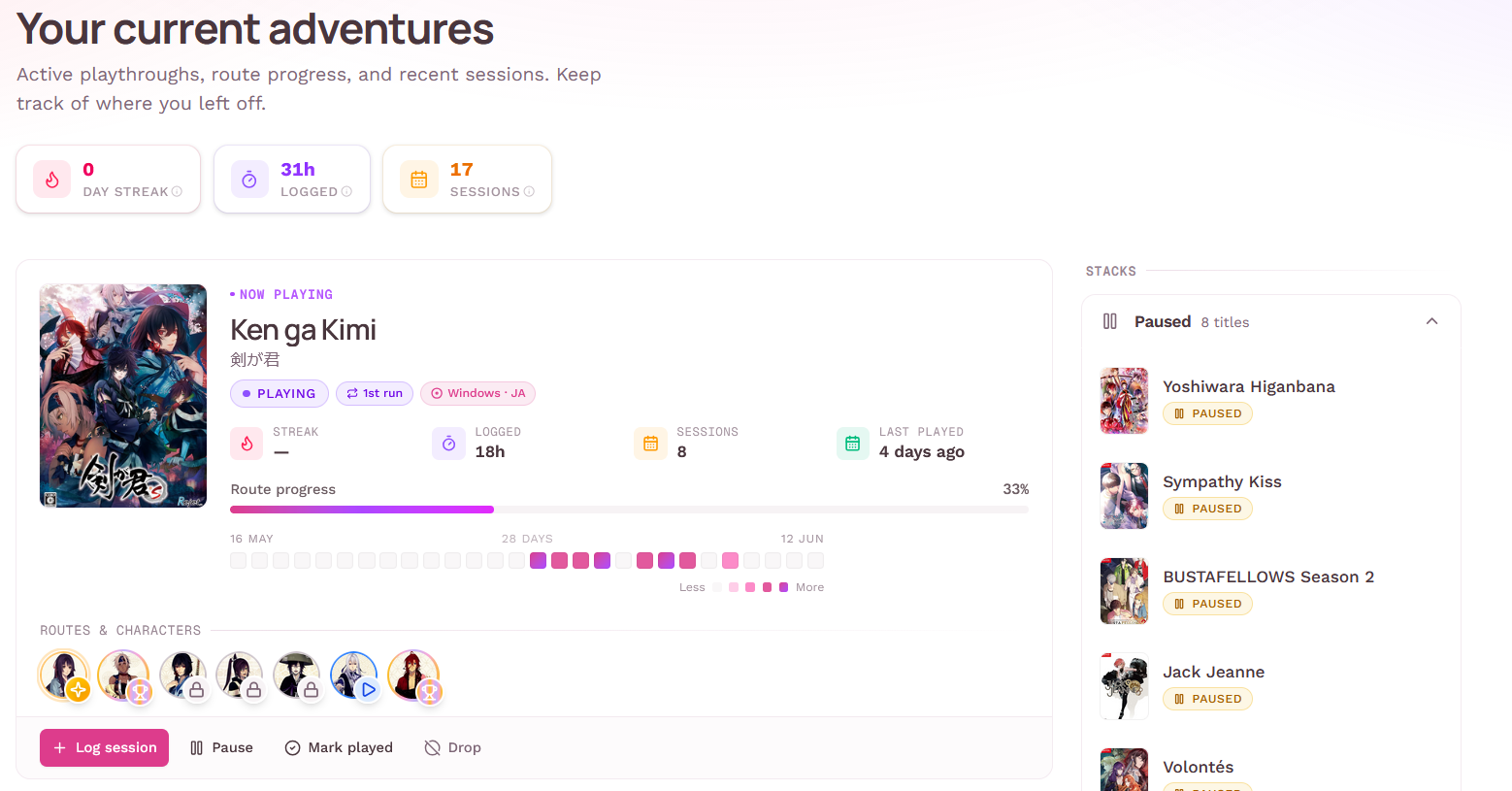
Task: Click the PAUSED badge under Jack Jeanne
Action: point(1208,699)
